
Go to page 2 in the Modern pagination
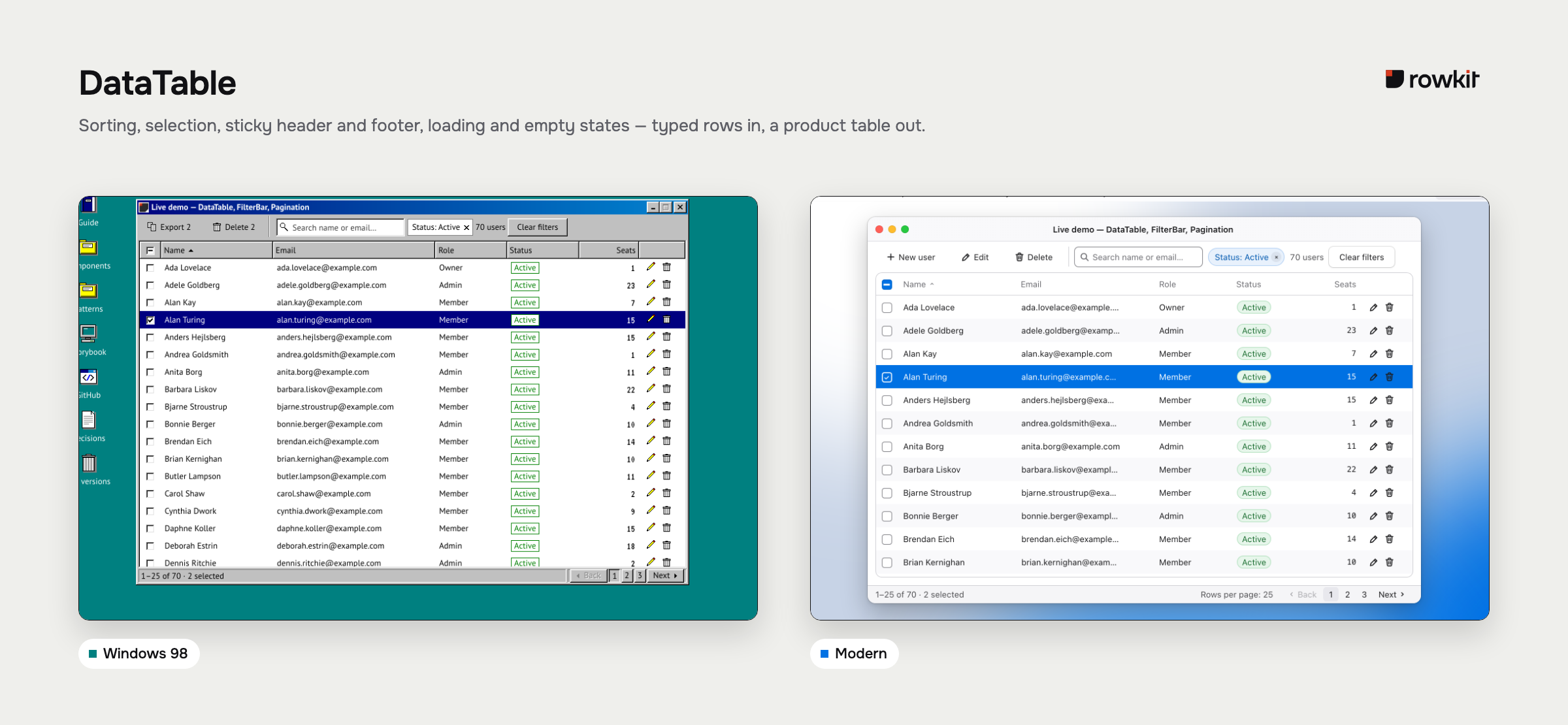click(1347, 594)
